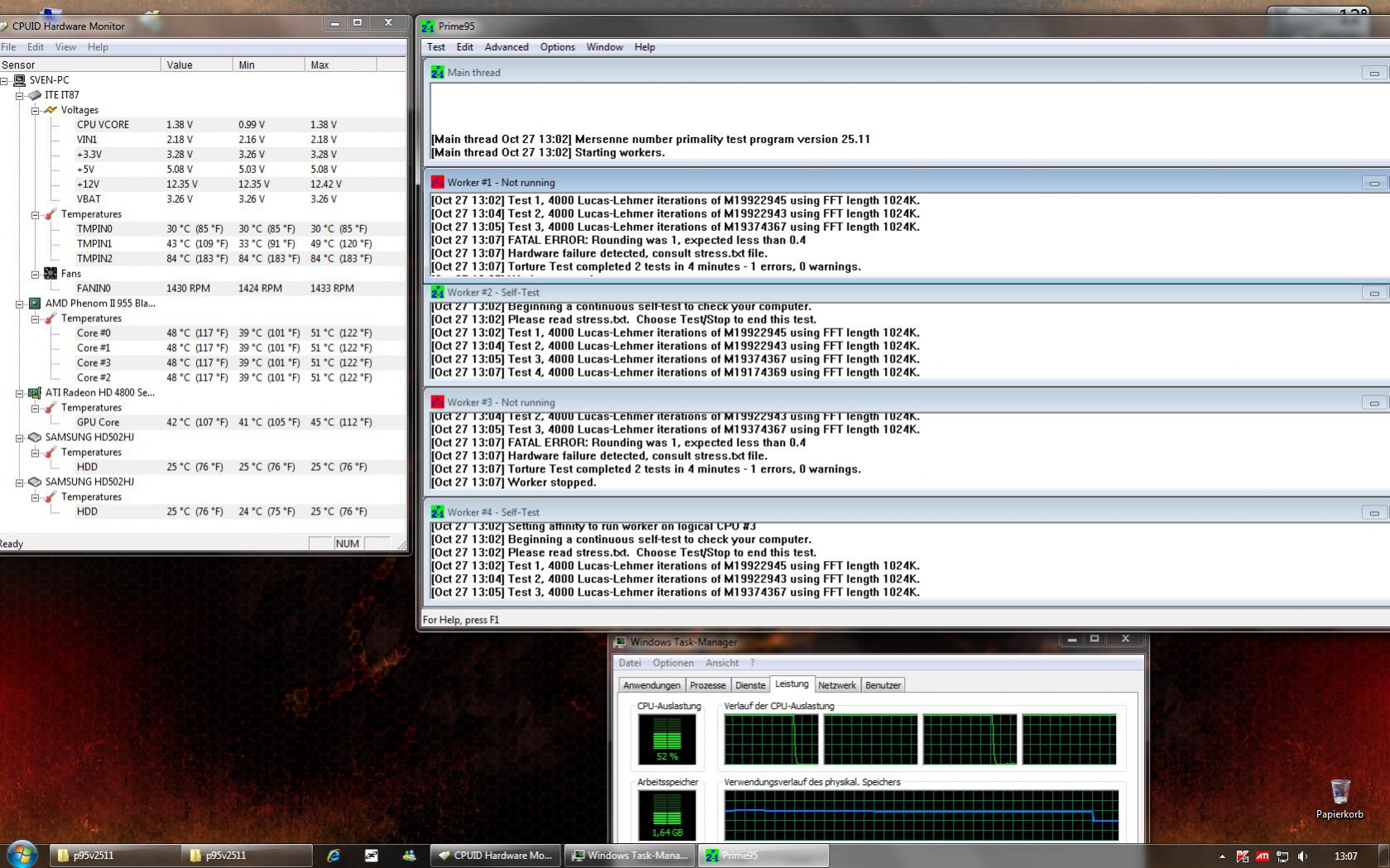
Task: Open the network tray icon
Action: pyautogui.click(x=1282, y=856)
